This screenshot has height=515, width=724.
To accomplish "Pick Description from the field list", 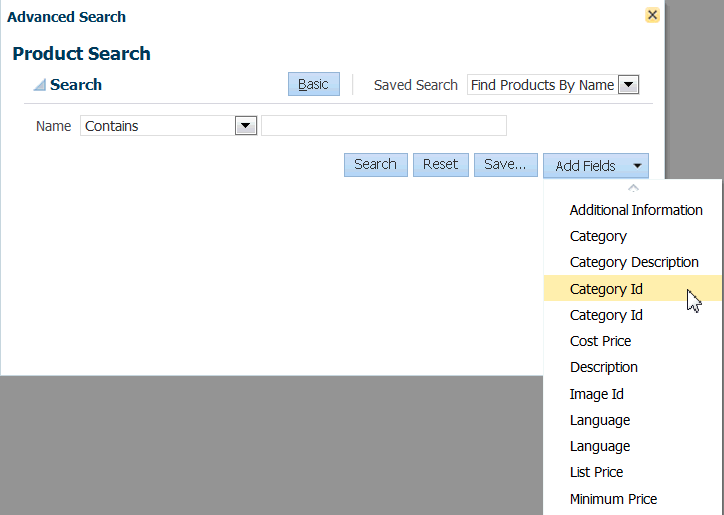I will tap(603, 367).
